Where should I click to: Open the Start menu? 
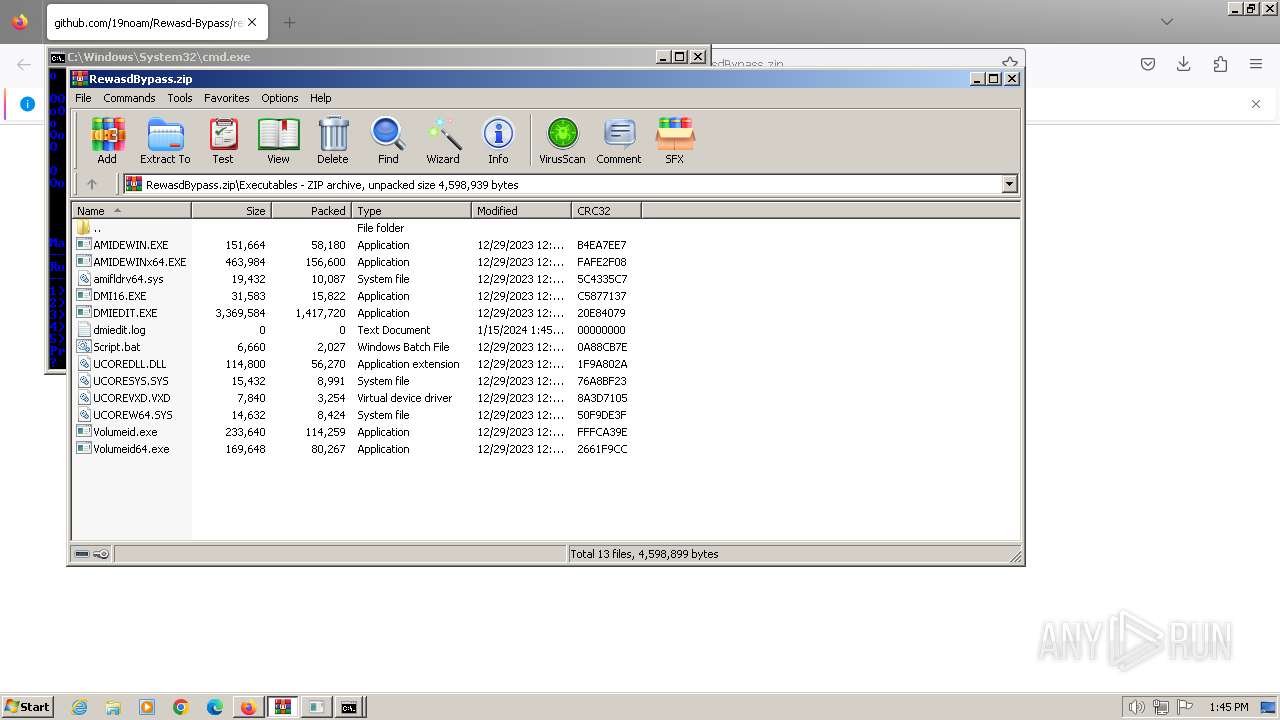(x=27, y=707)
